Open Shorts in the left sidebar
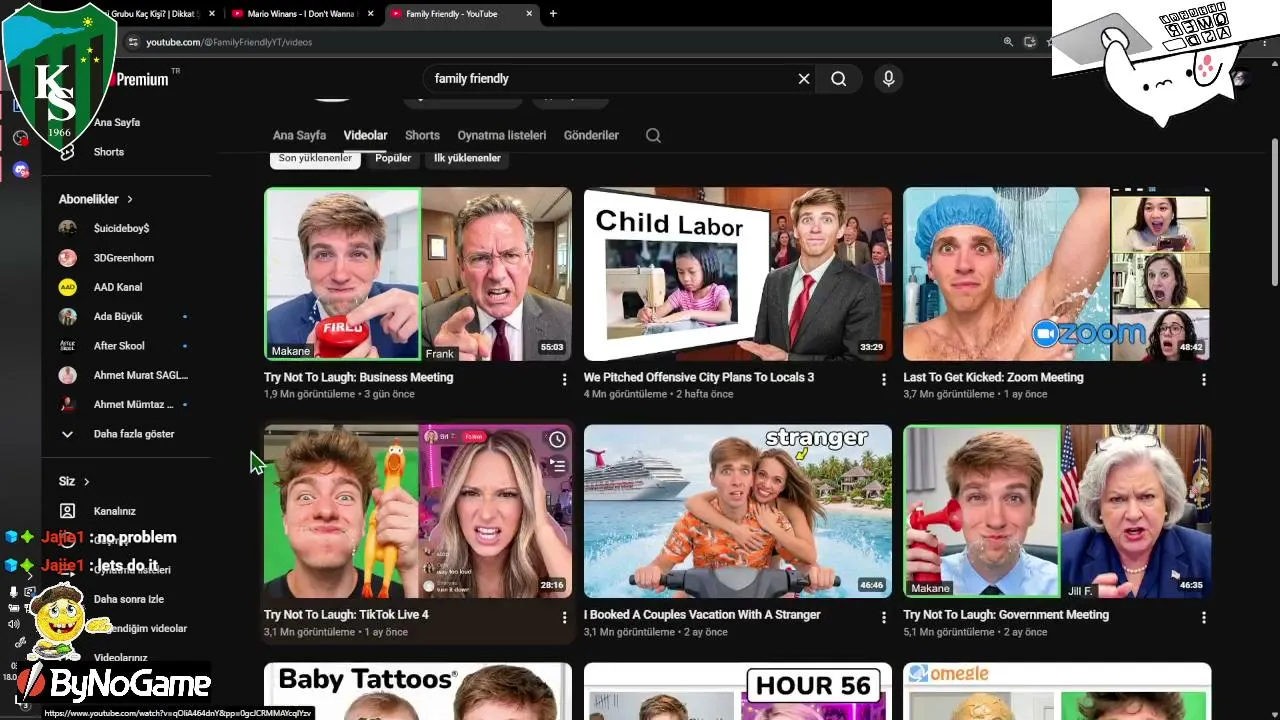 (109, 152)
